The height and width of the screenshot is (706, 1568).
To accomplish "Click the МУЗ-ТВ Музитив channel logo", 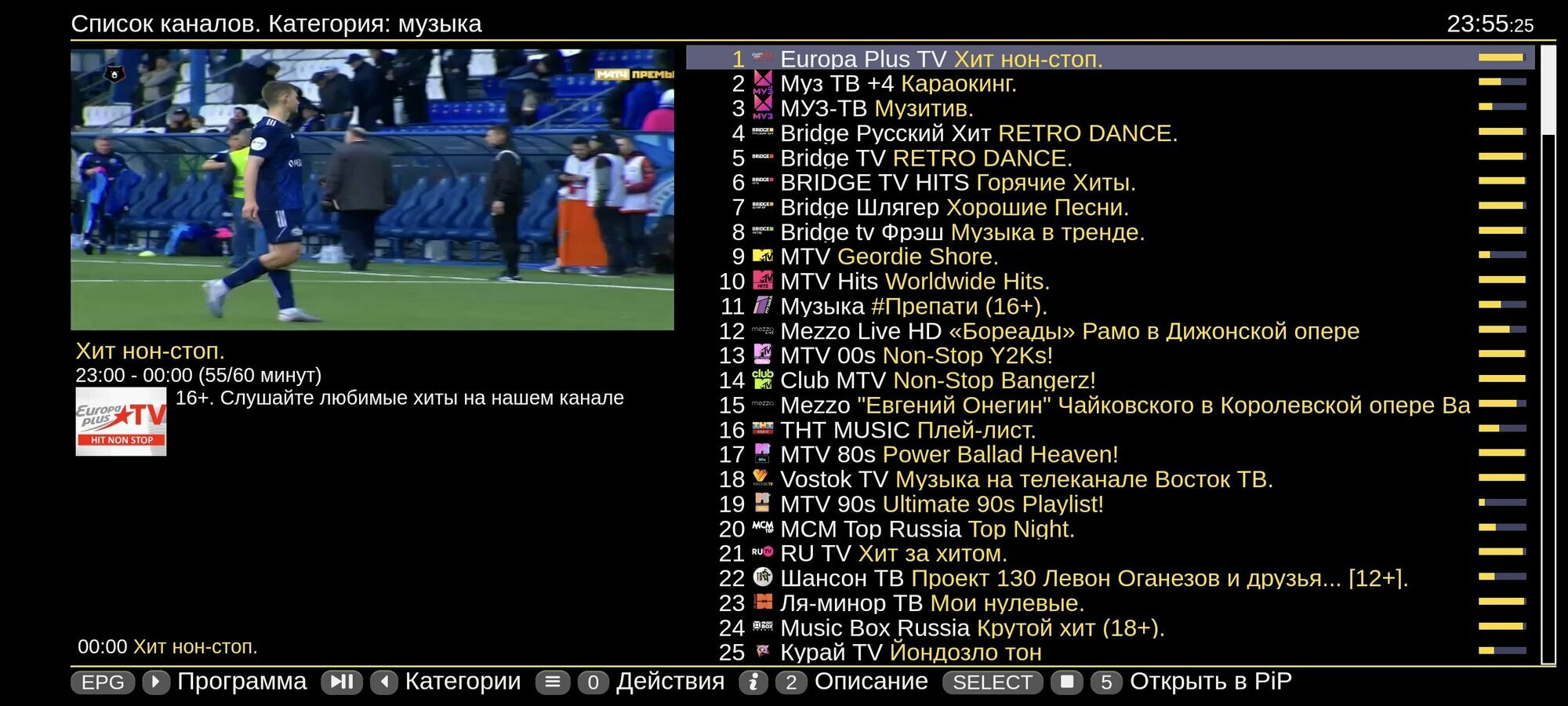I will pos(762,107).
